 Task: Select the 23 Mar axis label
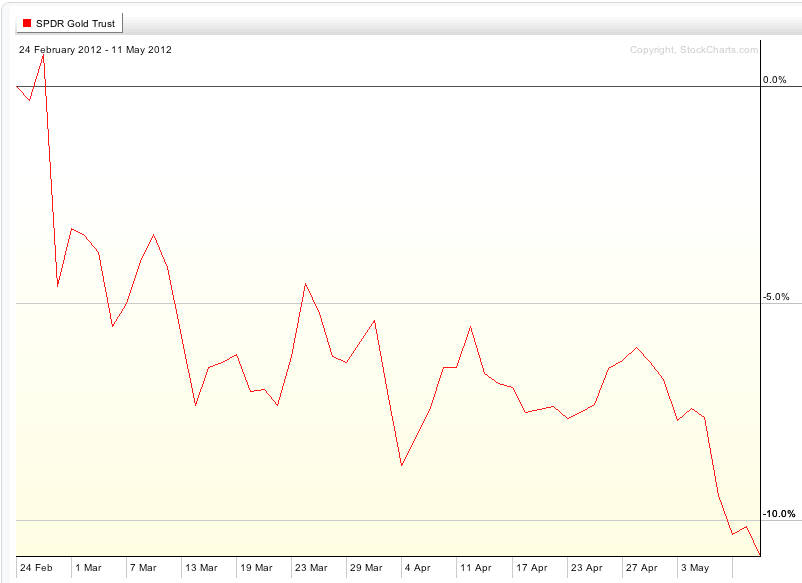[314, 565]
